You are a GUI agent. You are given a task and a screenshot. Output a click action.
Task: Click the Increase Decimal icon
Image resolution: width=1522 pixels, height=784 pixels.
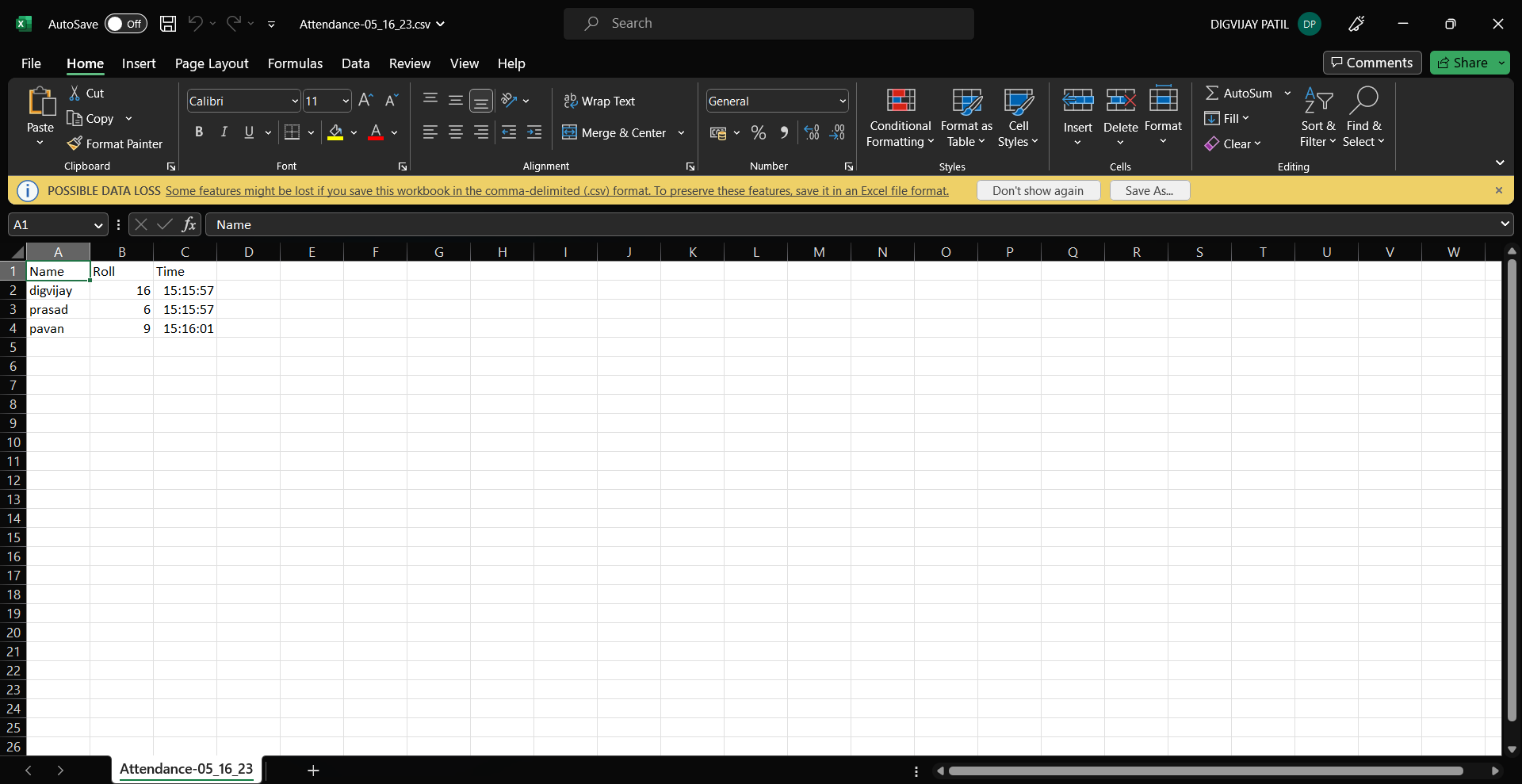(810, 132)
